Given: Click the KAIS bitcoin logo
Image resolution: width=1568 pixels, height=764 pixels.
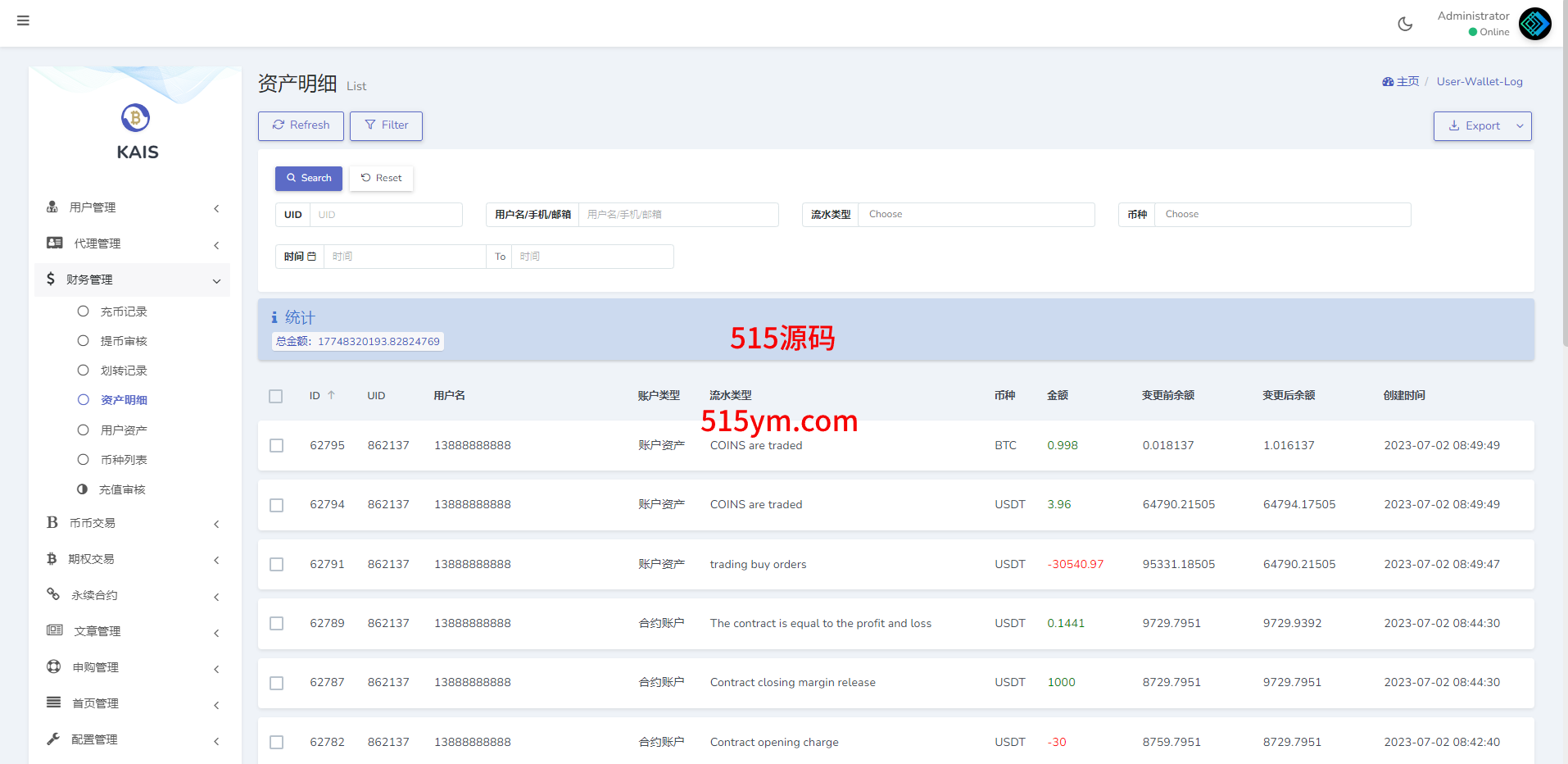Looking at the screenshot, I should click(x=136, y=118).
